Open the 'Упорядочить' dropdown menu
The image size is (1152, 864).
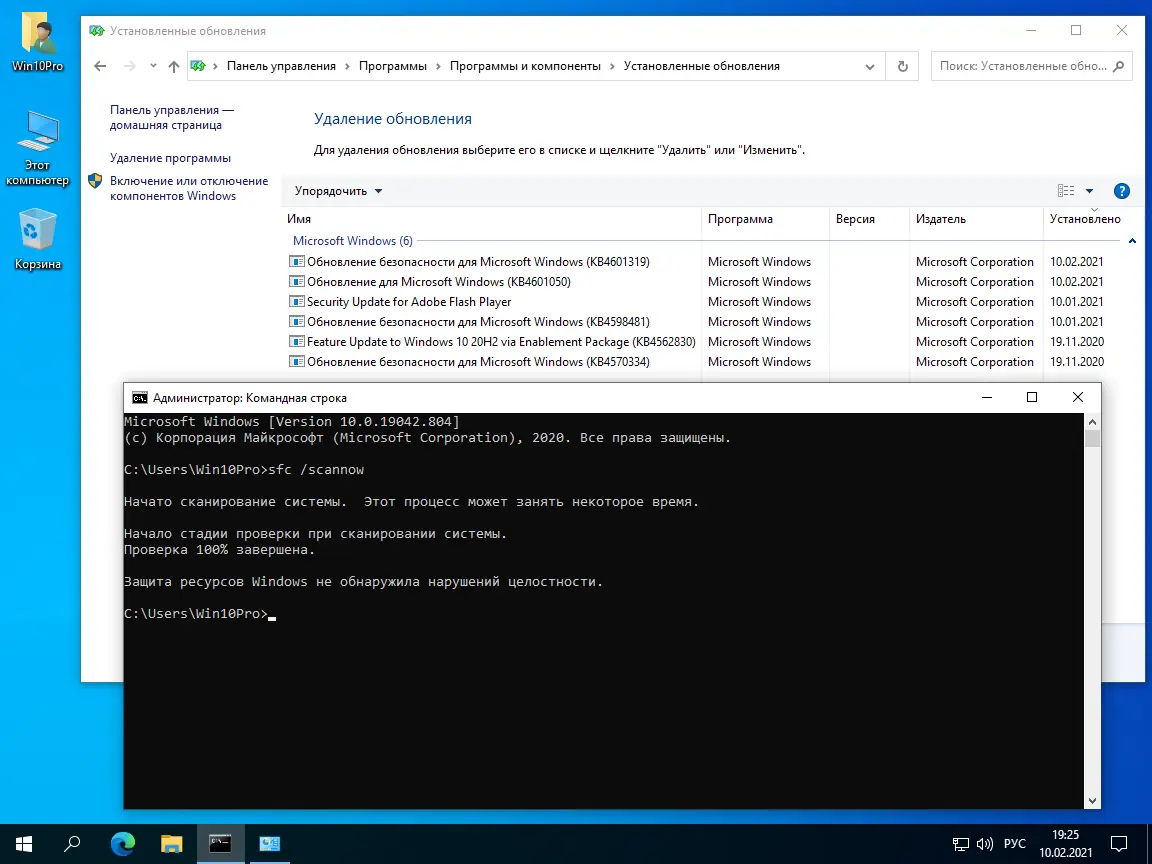(338, 191)
